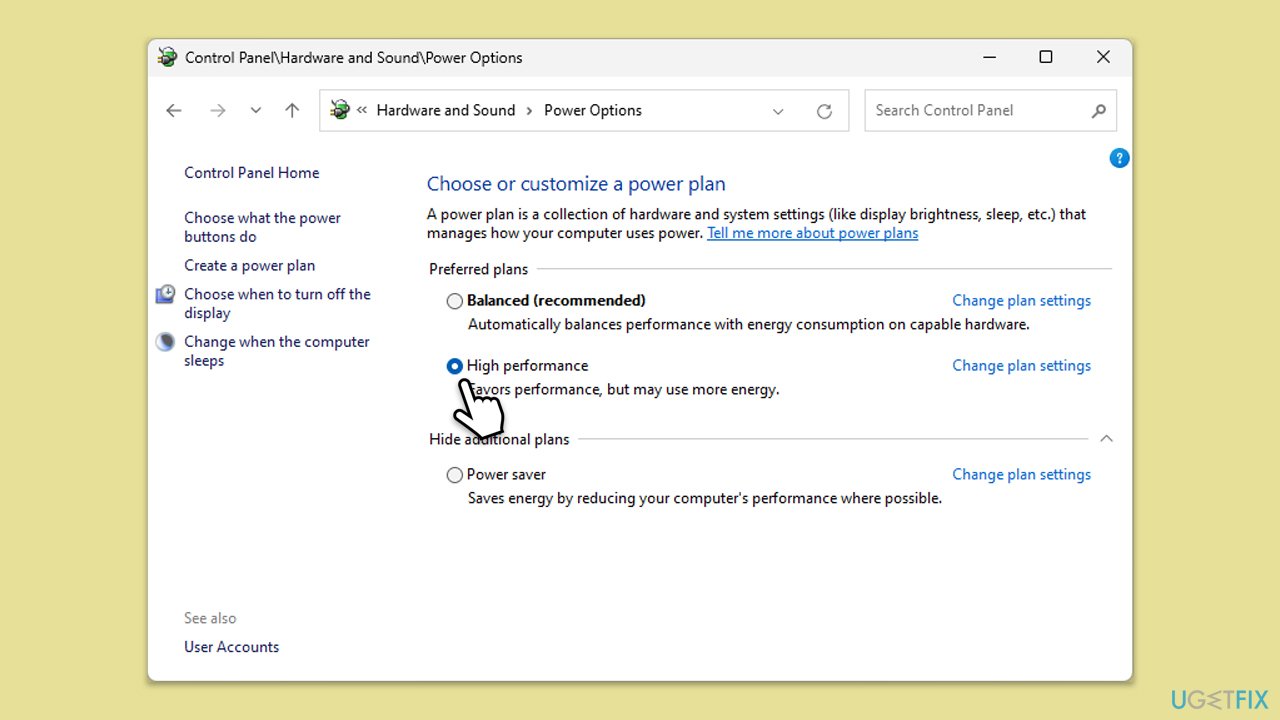Select the Balanced (recommended) plan

point(455,301)
